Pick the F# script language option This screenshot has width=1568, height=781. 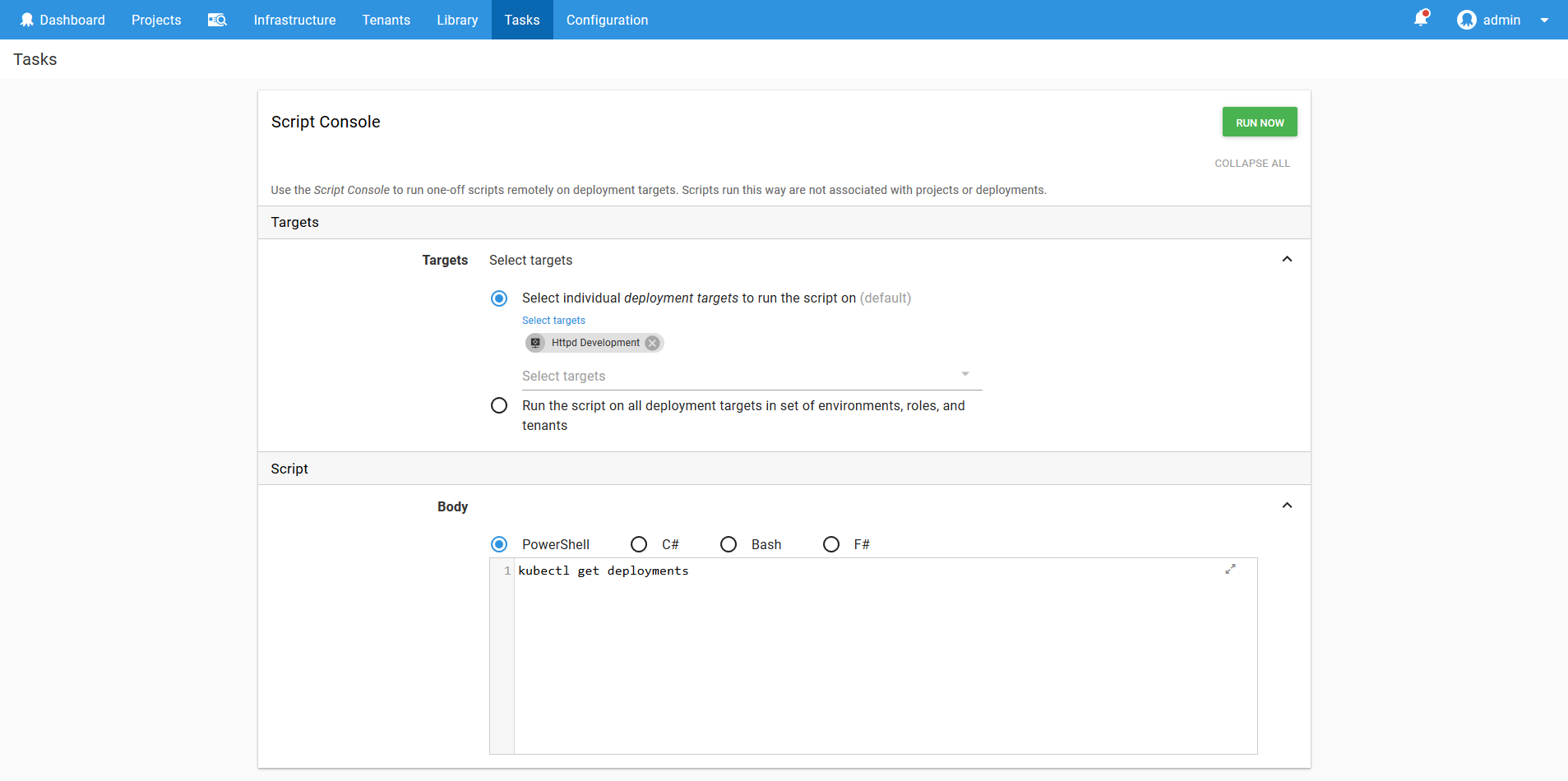[x=831, y=544]
